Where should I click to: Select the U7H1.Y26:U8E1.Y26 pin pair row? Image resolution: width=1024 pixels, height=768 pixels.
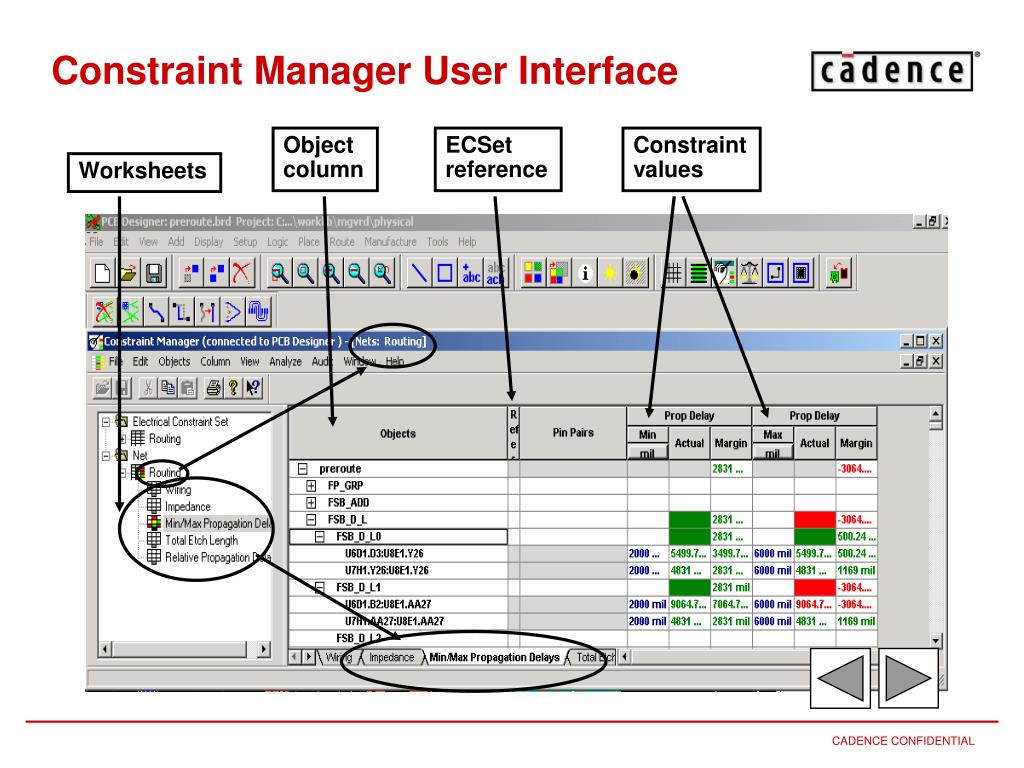pyautogui.click(x=398, y=571)
